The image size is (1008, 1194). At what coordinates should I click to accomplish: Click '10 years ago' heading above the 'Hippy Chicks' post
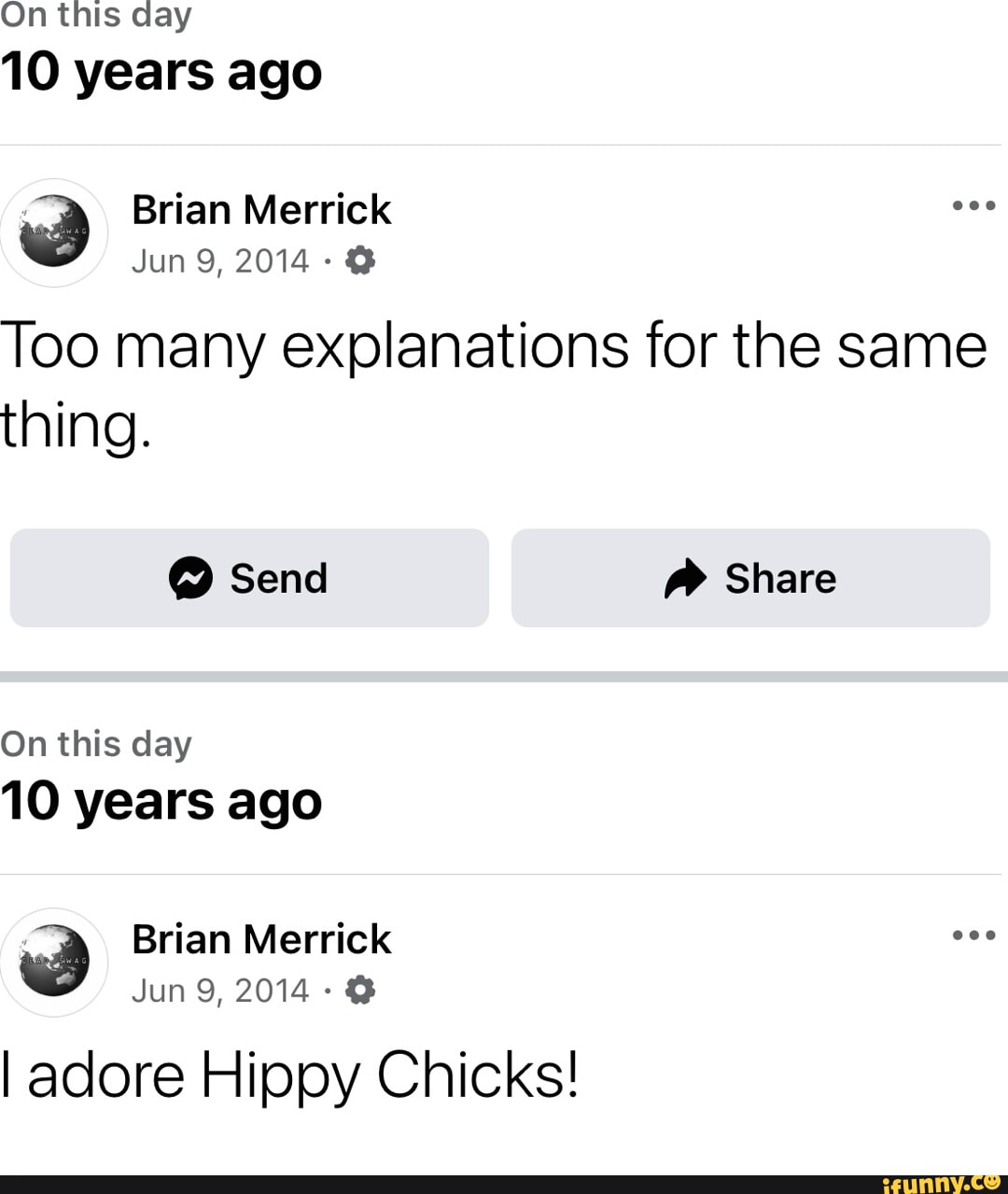(x=161, y=801)
